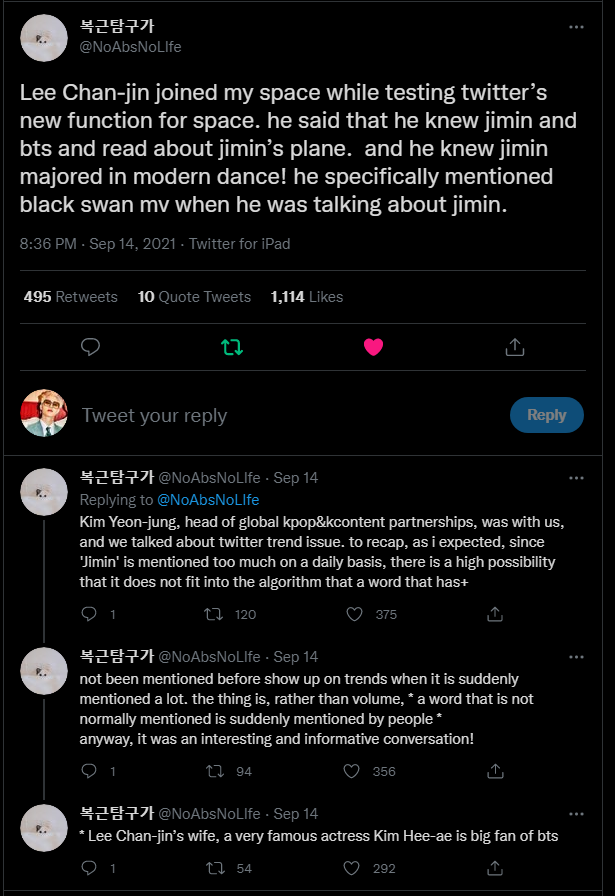
Task: Open more options on the Kim Yeon-jung reply
Action: [576, 478]
